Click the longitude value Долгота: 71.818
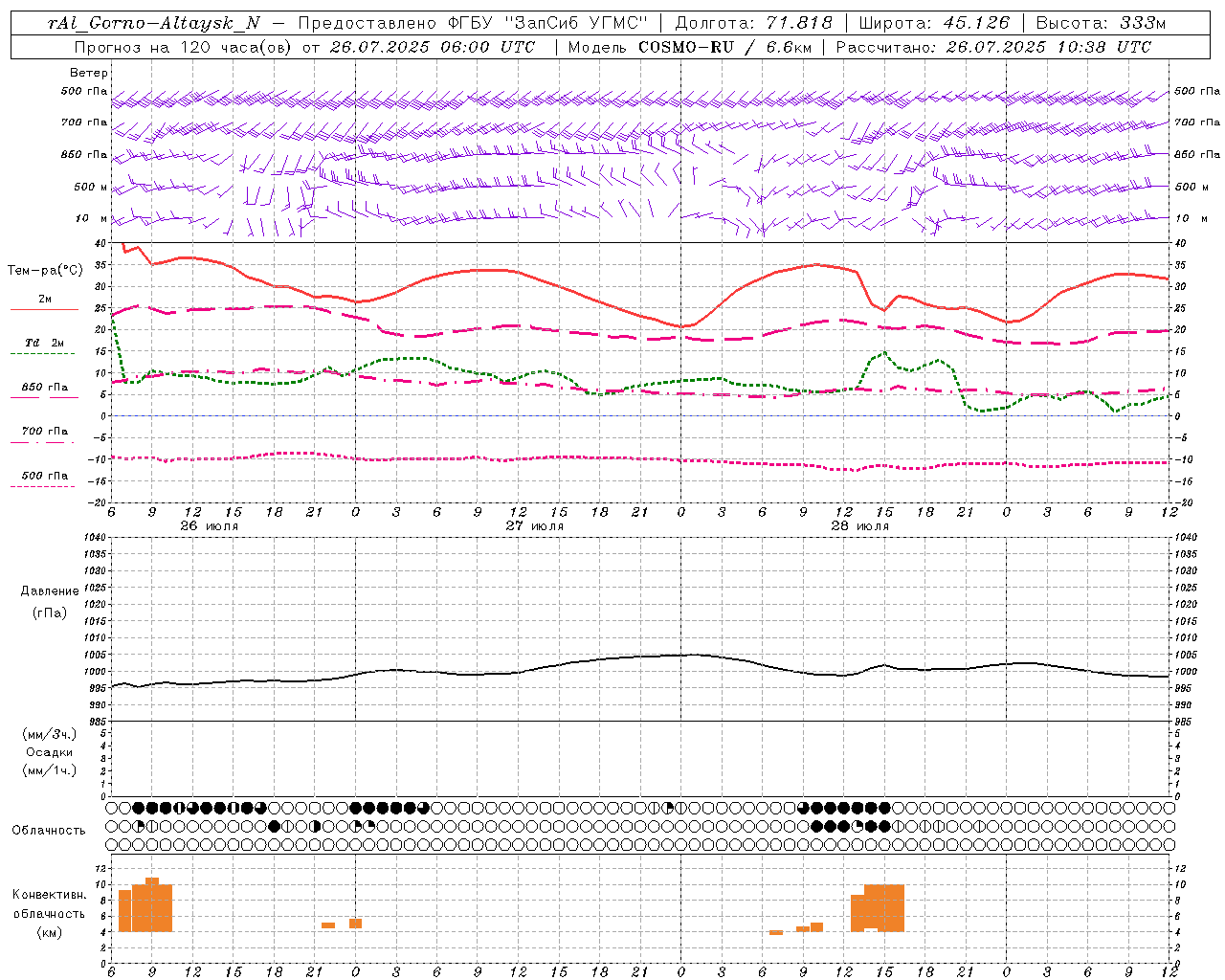The height and width of the screenshot is (980, 1225). [754, 23]
